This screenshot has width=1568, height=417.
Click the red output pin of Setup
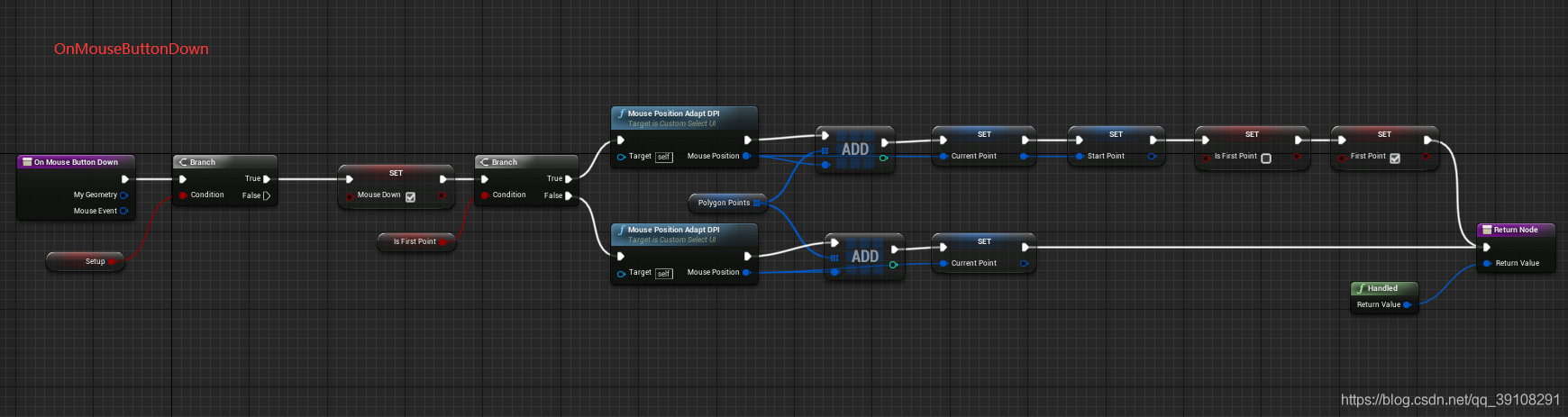tap(113, 261)
